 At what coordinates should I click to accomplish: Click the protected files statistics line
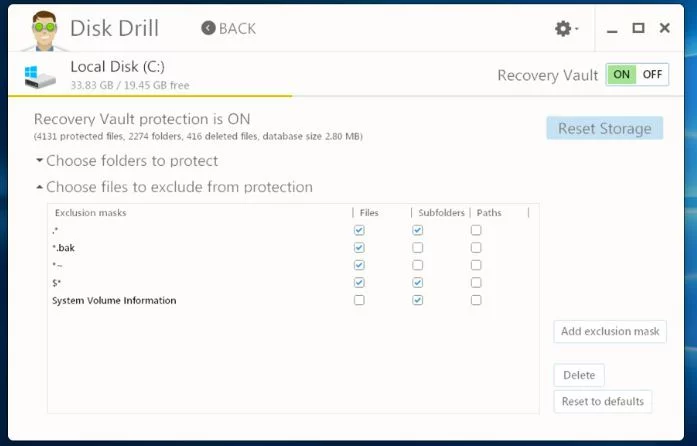(198, 136)
